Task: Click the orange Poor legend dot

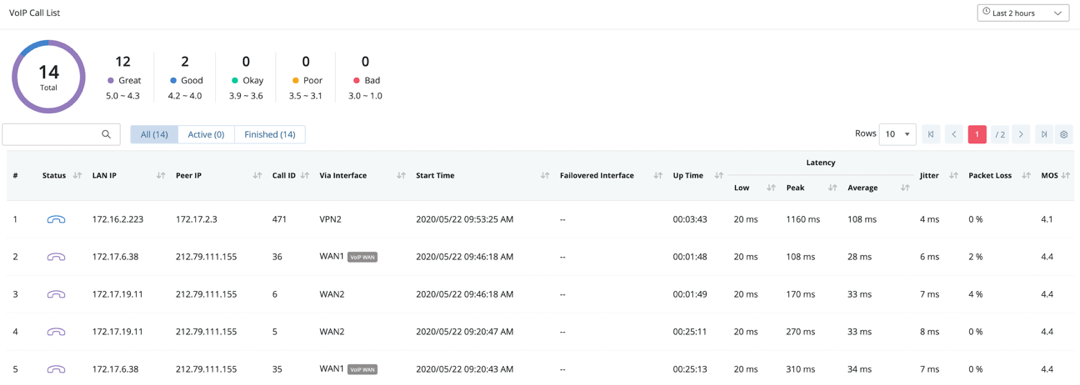Action: pyautogui.click(x=295, y=81)
